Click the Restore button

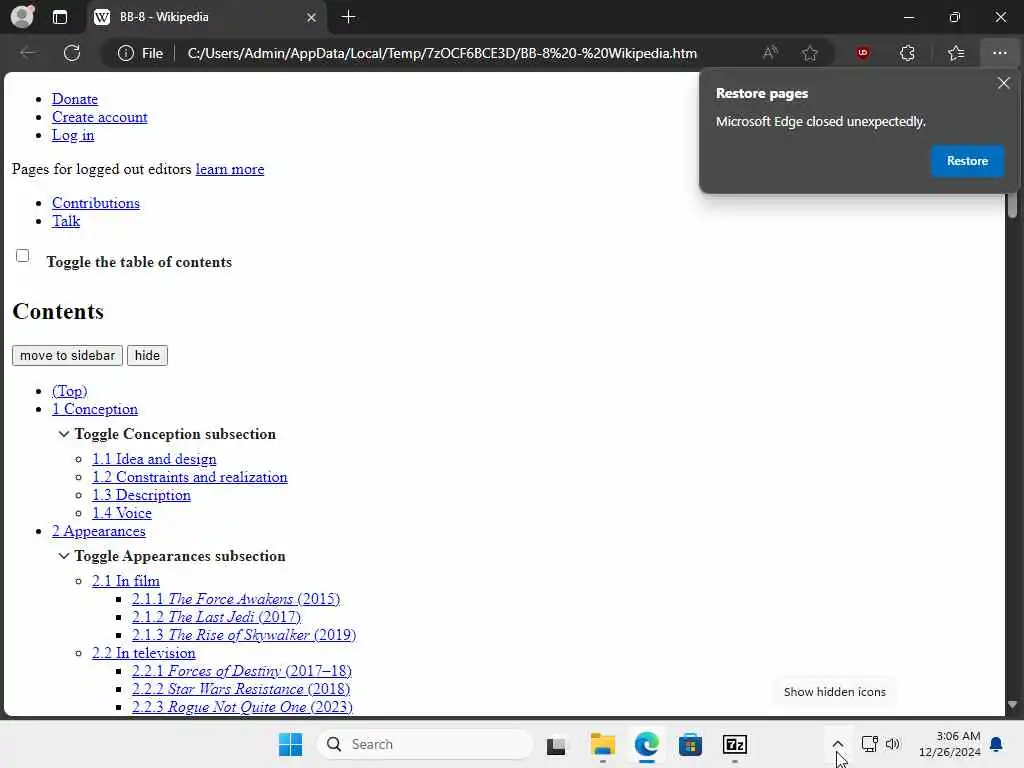[x=967, y=161]
